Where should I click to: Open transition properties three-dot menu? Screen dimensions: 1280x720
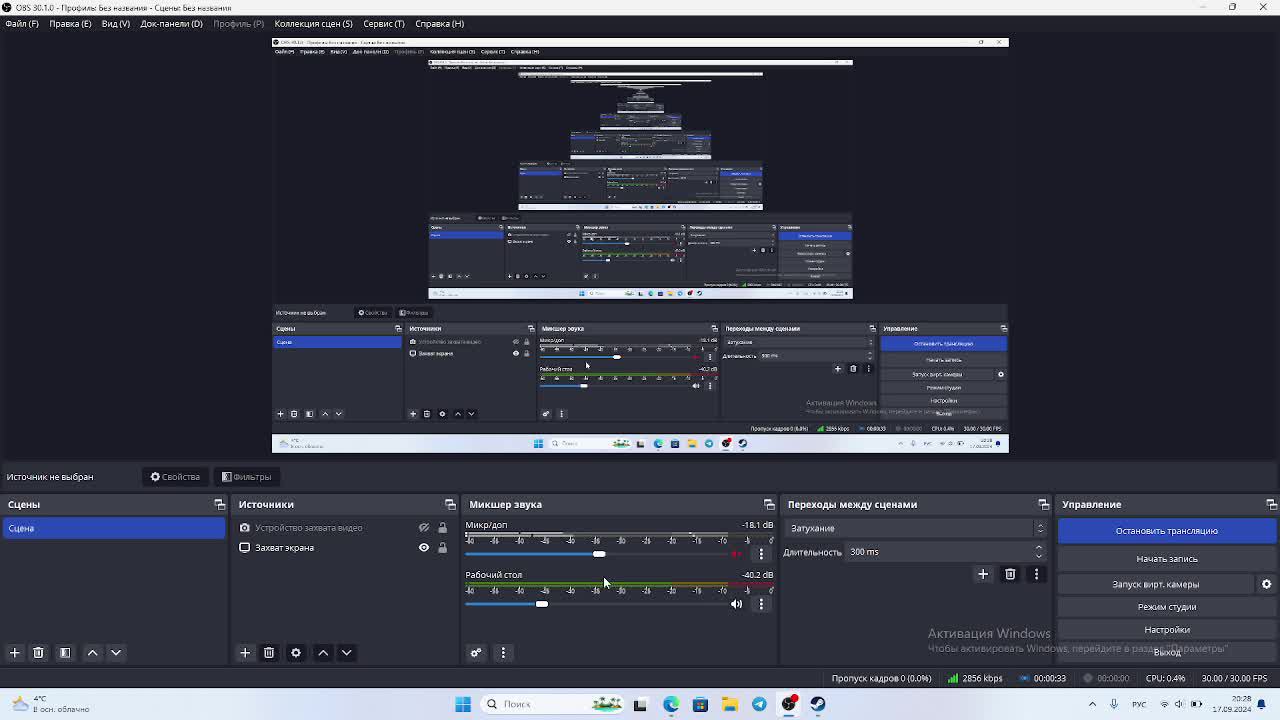click(1036, 574)
